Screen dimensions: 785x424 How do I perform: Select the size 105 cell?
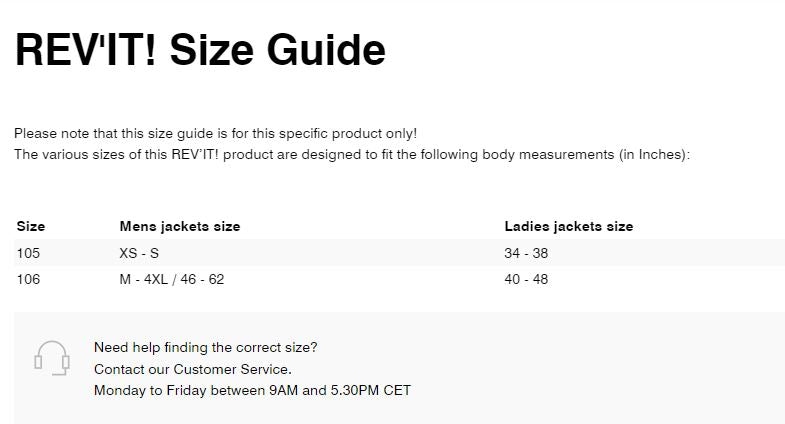click(x=28, y=253)
